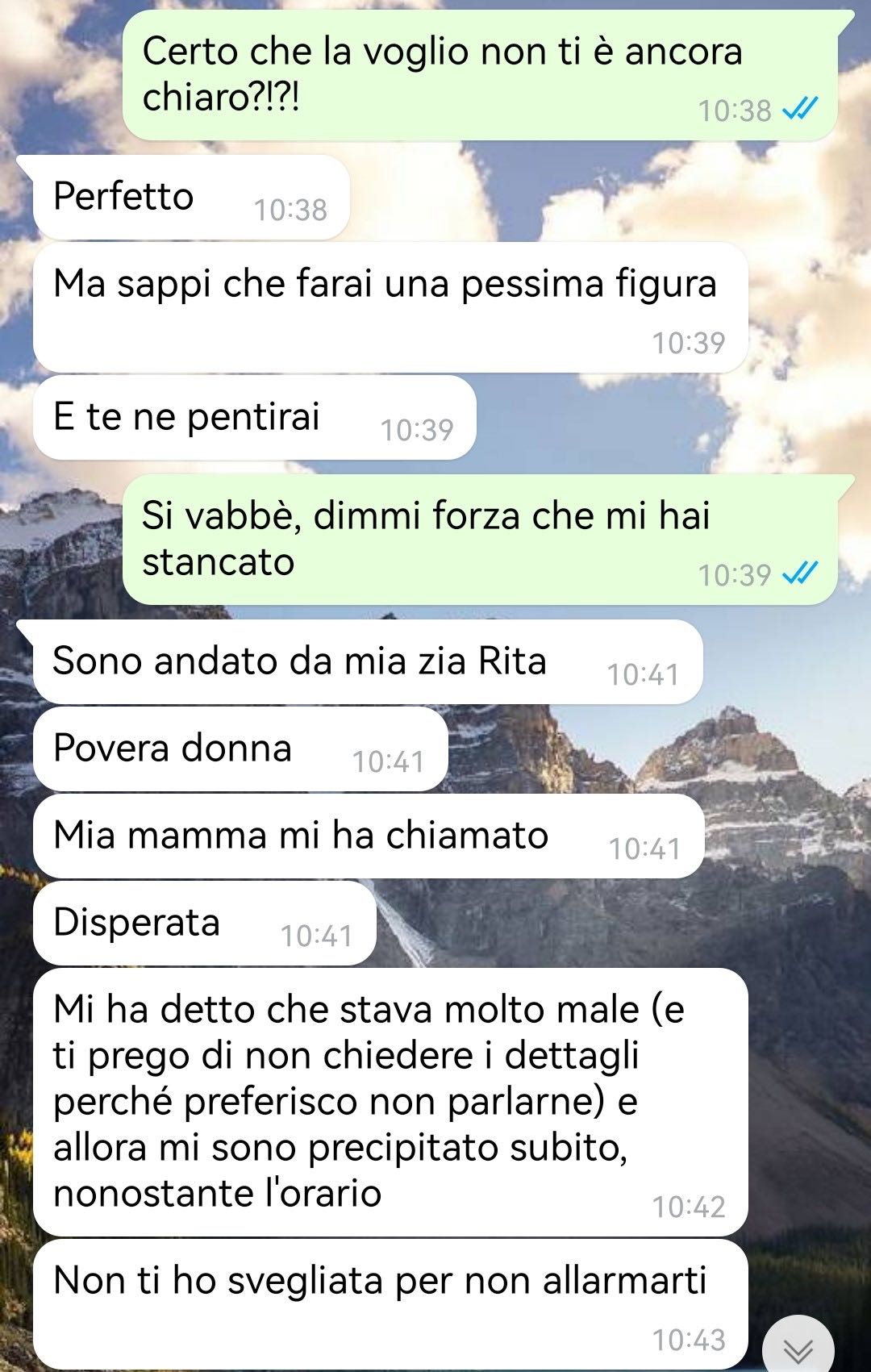Image resolution: width=871 pixels, height=1372 pixels.
Task: Tap blue read ticks on 10:39 sent message
Action: tap(800, 573)
